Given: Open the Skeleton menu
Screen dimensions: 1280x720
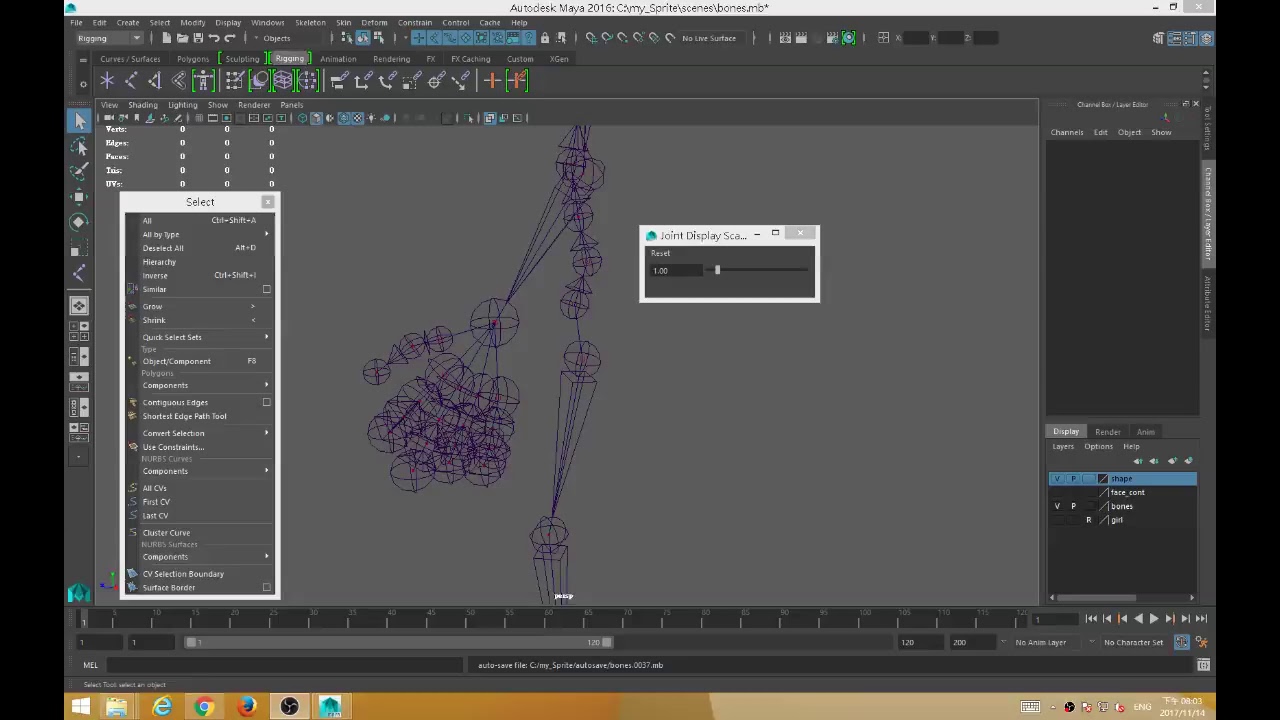Looking at the screenshot, I should [x=310, y=22].
